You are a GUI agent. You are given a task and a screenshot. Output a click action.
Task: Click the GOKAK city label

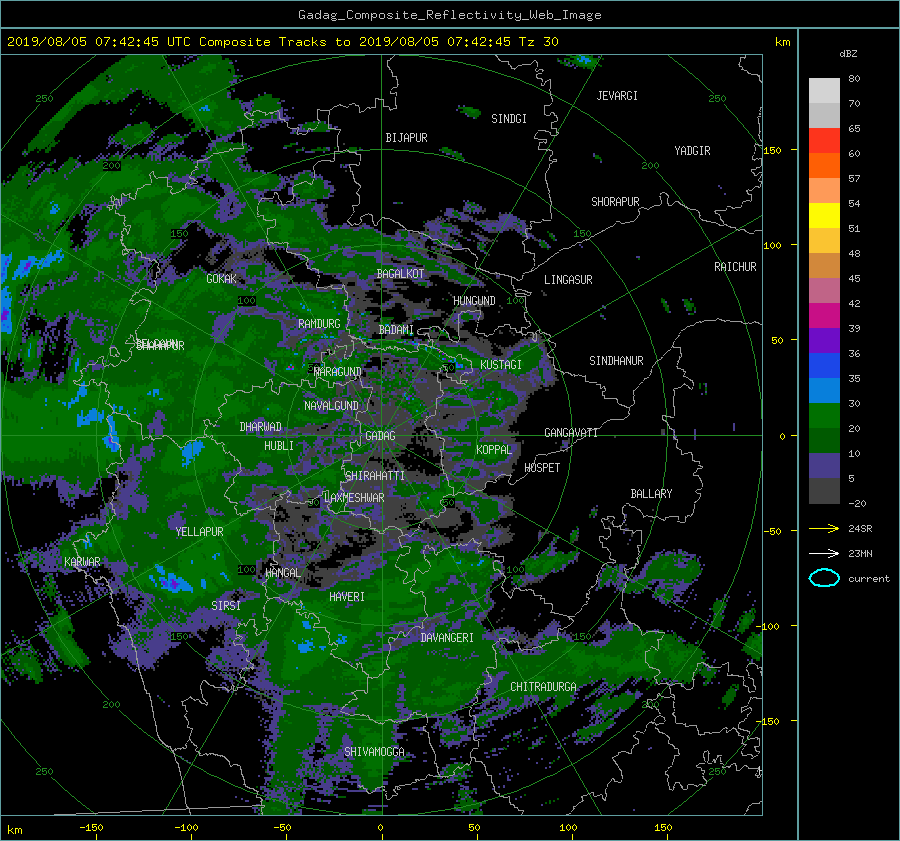(221, 279)
